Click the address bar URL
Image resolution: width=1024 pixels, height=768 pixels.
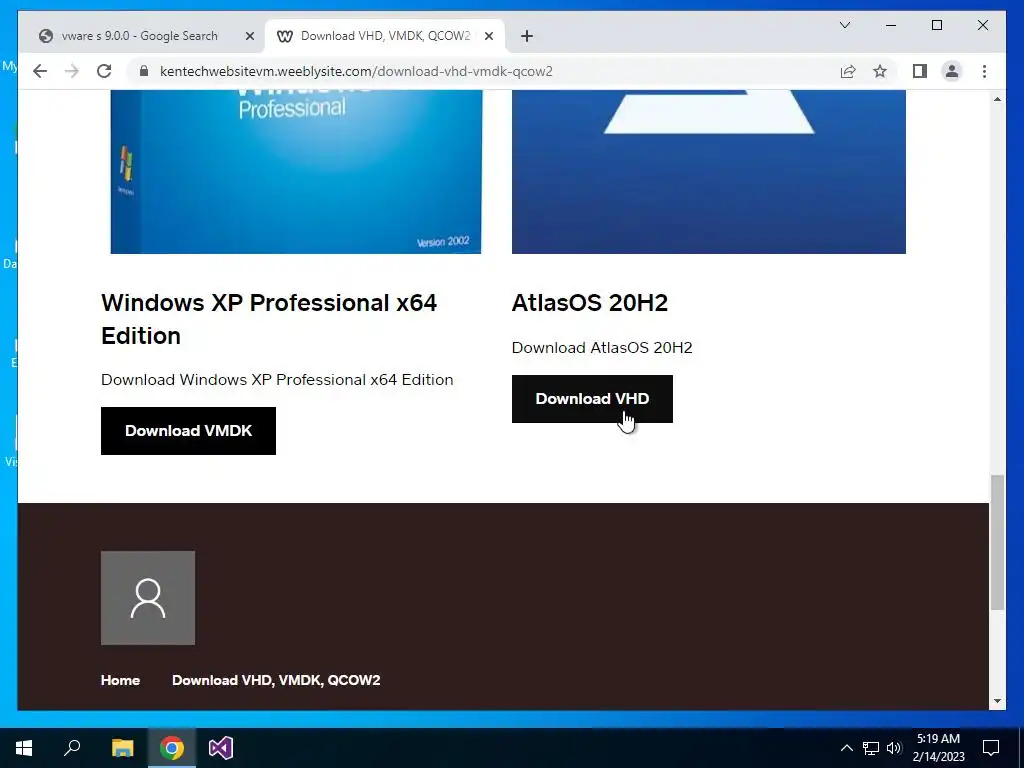(x=356, y=71)
